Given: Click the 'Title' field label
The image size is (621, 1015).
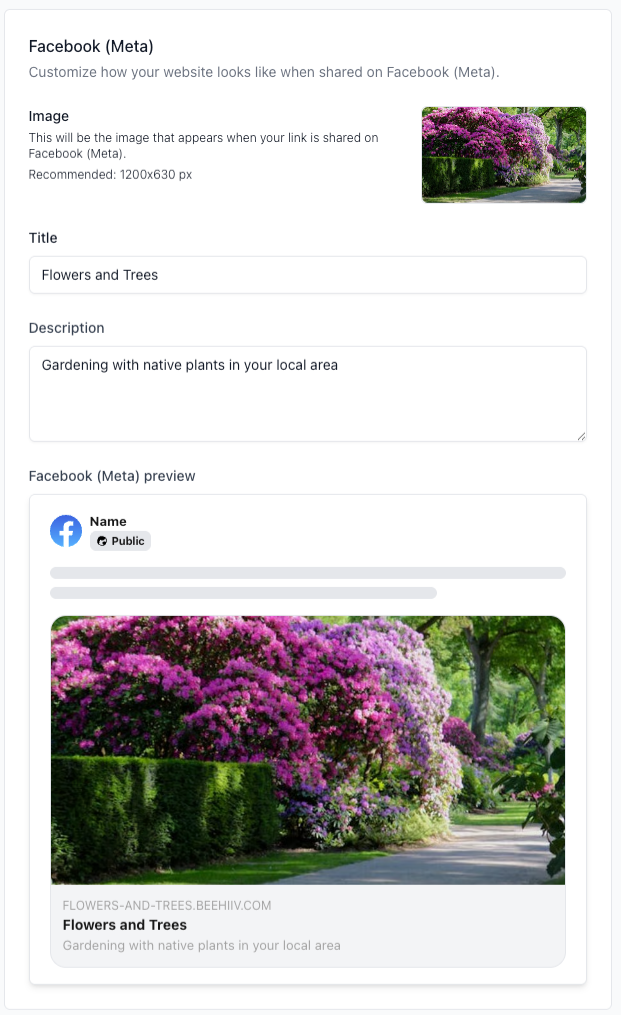Looking at the screenshot, I should [43, 238].
